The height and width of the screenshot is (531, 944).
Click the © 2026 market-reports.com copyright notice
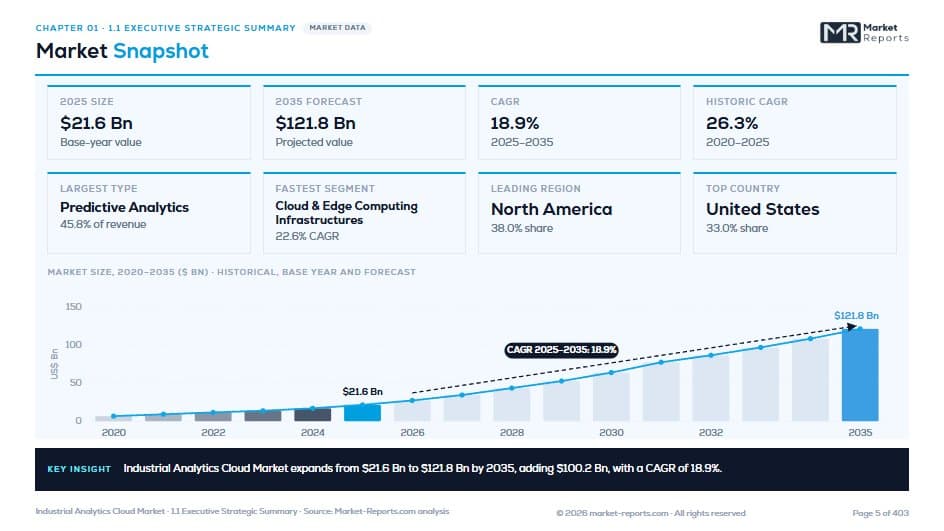pos(651,513)
